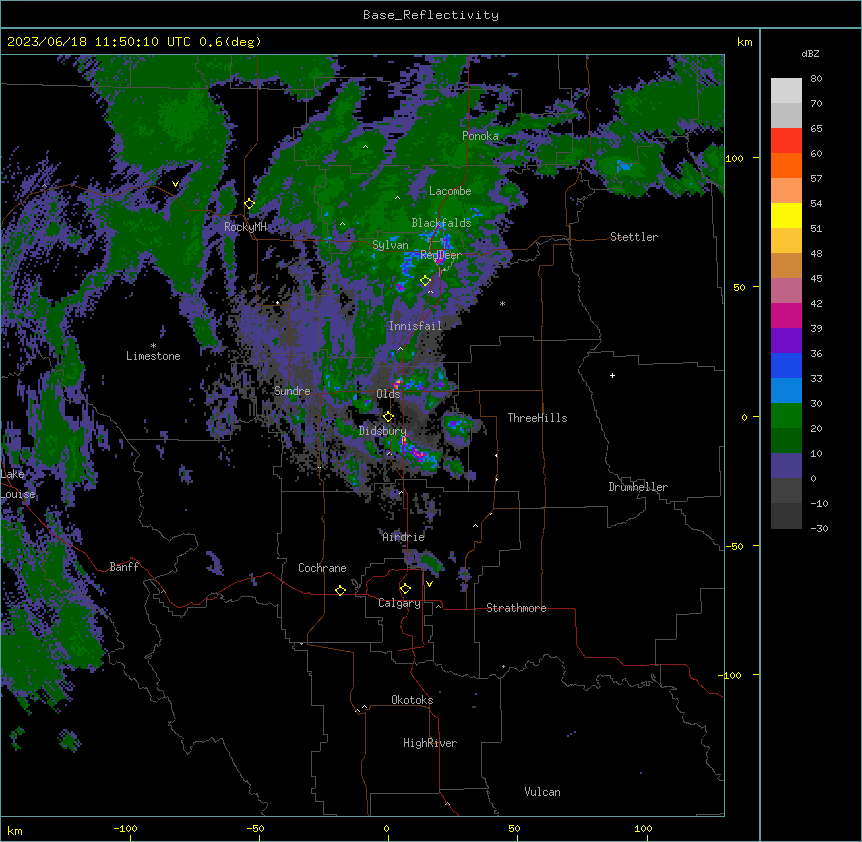The image size is (862, 842).
Task: Select the yellow 51-54 dBZ legend swatch
Action: (x=786, y=215)
